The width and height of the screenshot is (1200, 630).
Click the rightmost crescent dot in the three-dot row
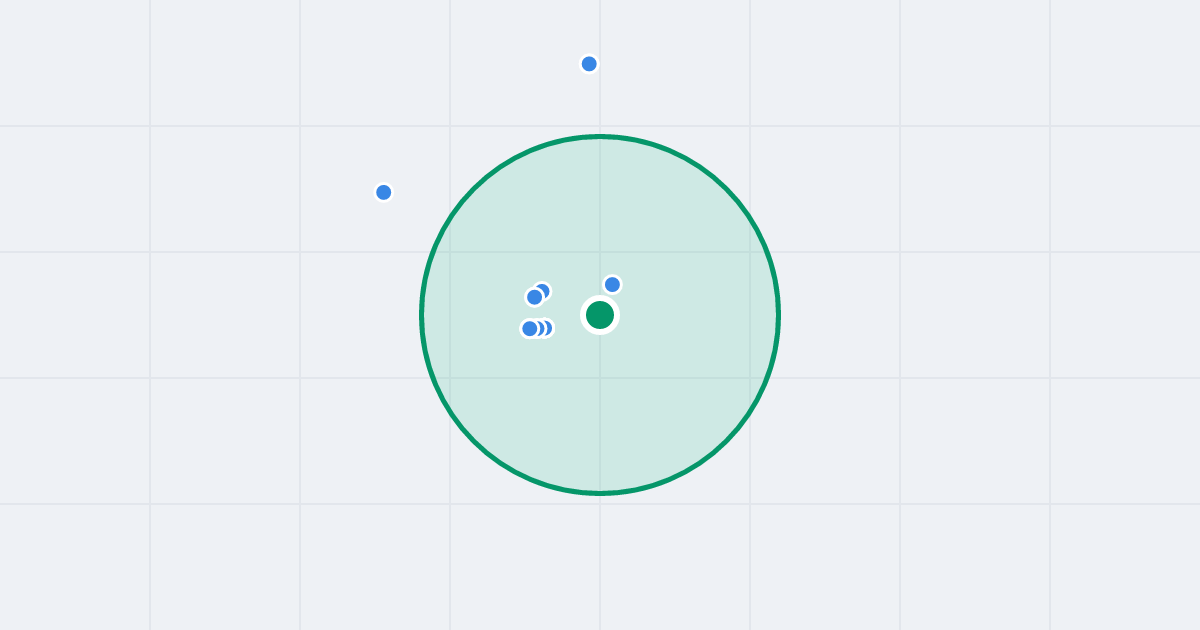[x=550, y=328]
